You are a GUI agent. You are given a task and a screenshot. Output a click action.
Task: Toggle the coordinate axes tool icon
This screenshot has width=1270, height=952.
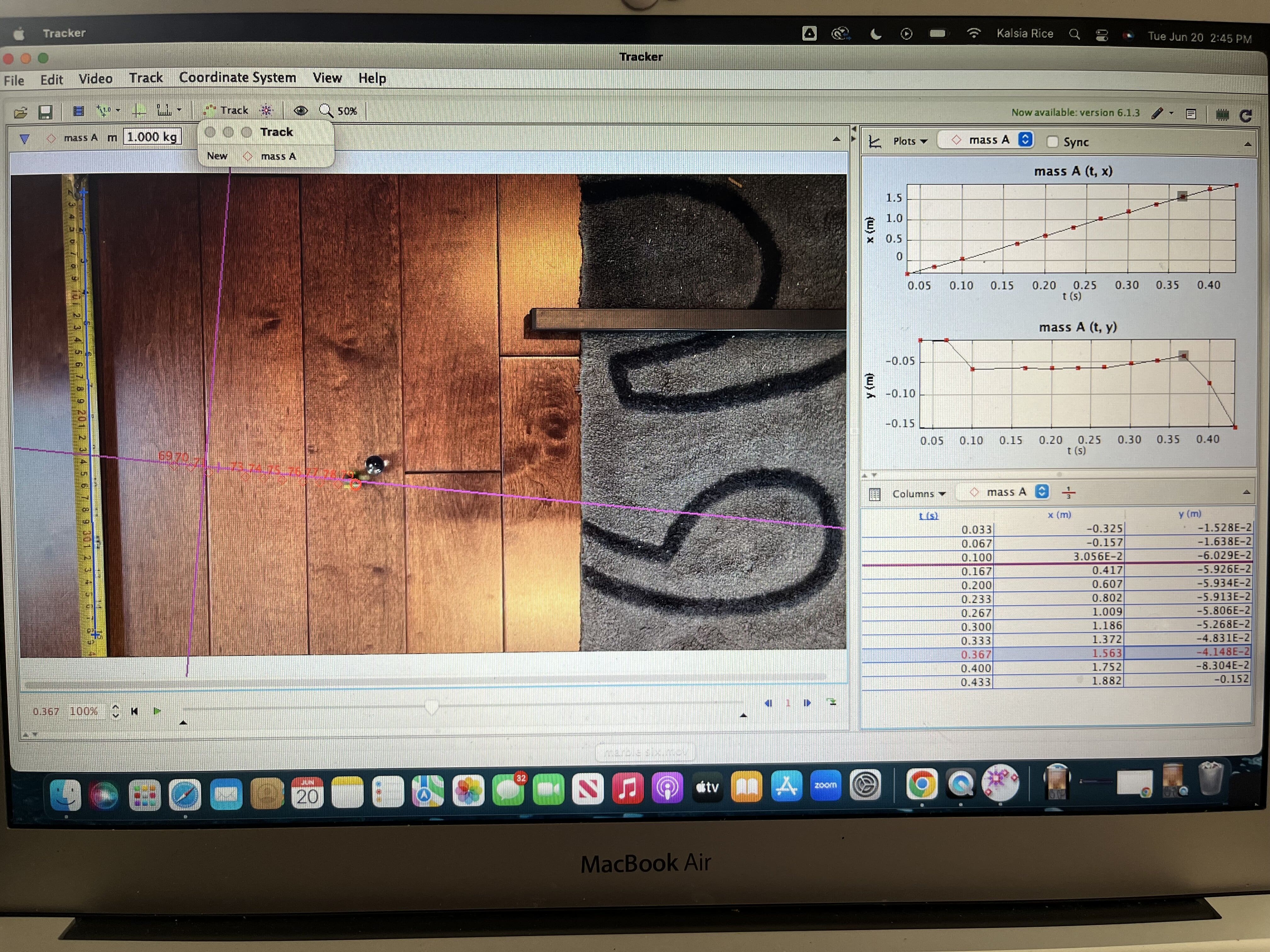pyautogui.click(x=139, y=111)
